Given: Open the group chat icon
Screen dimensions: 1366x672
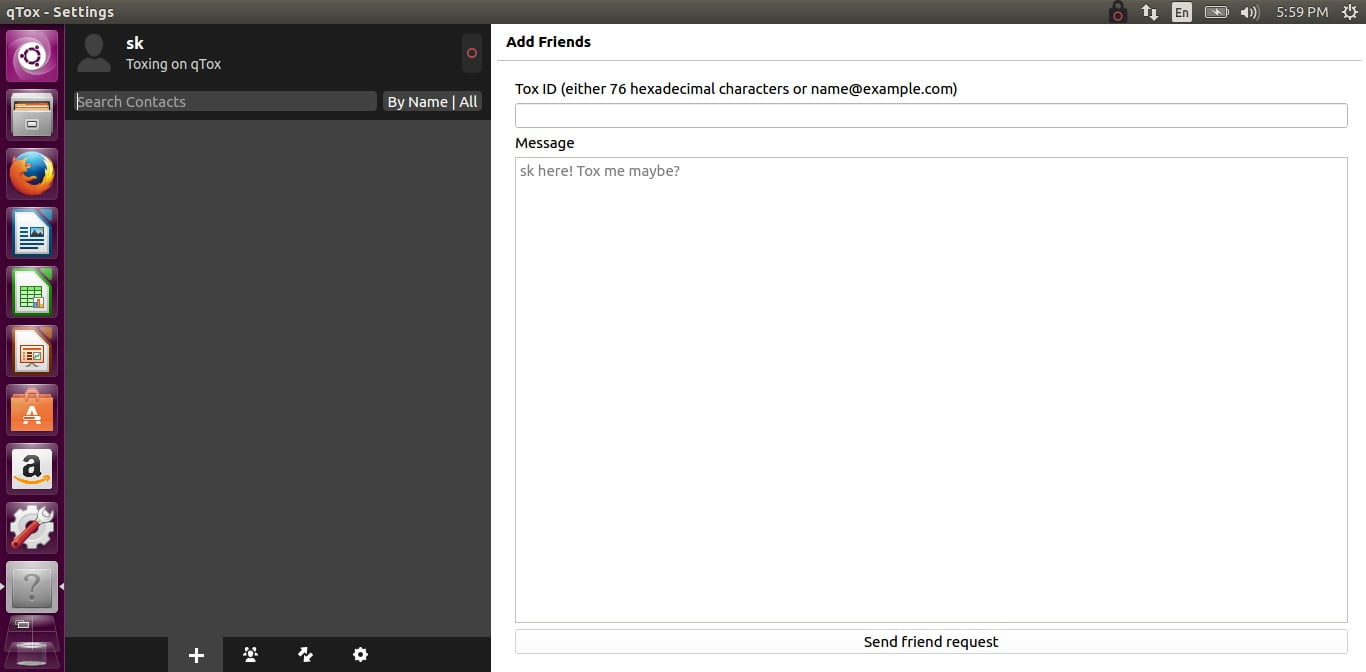Looking at the screenshot, I should (x=251, y=655).
